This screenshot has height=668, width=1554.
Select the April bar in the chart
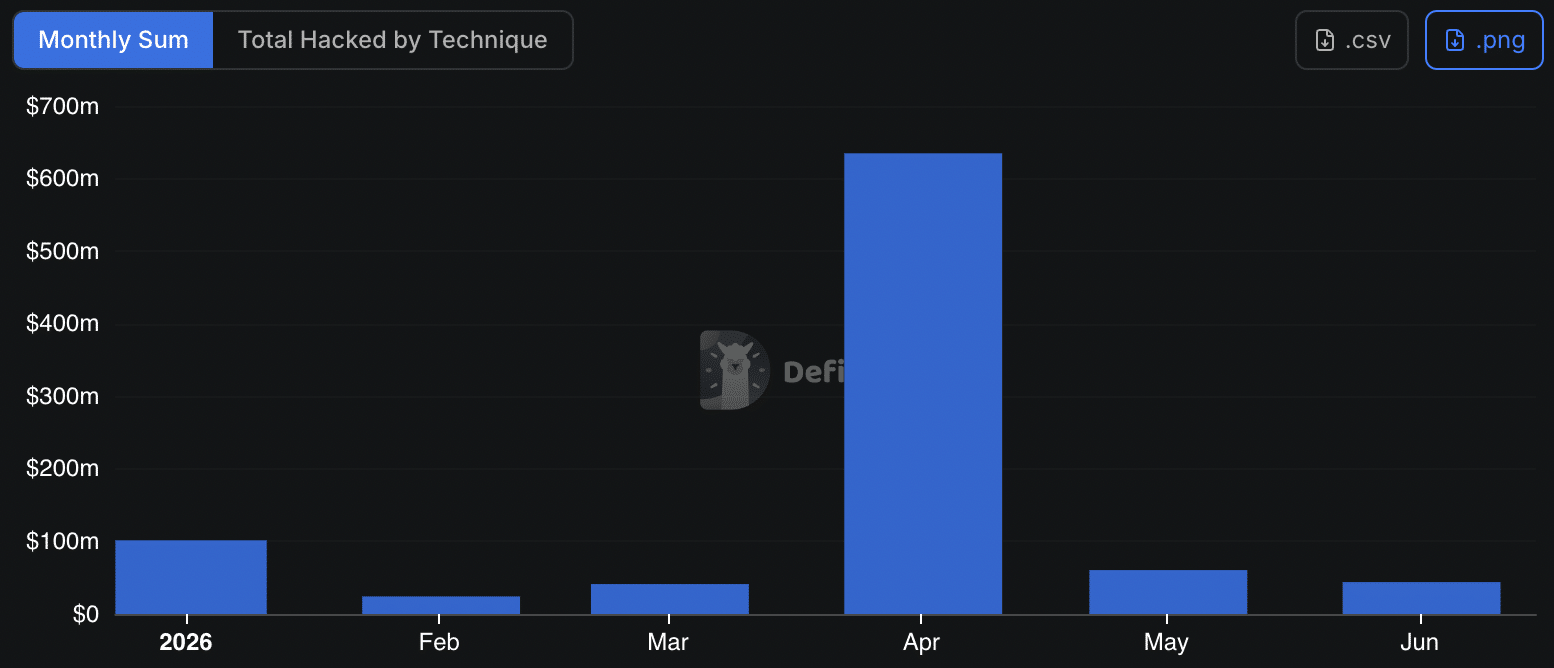[923, 384]
